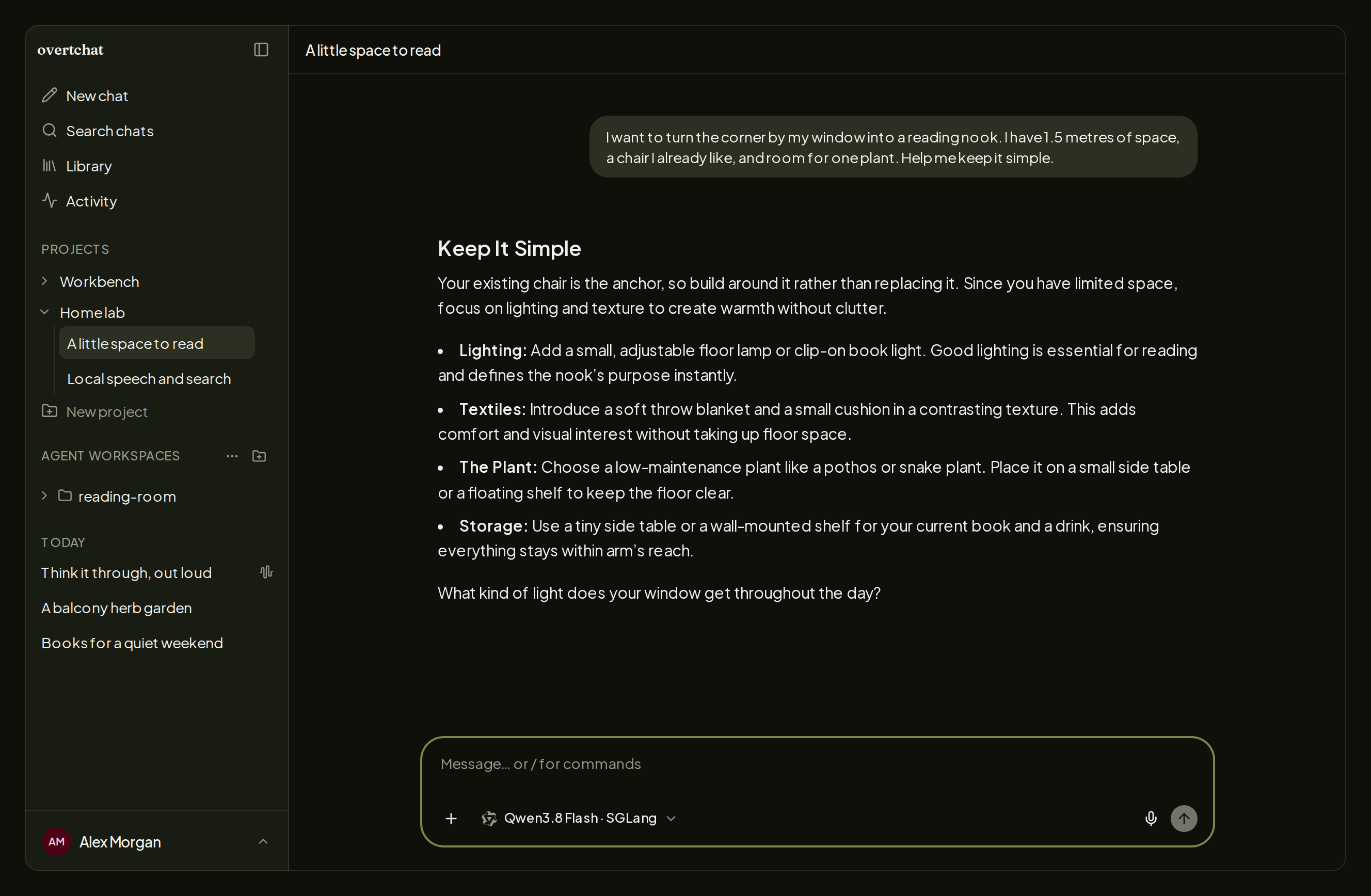
Task: Click the 'The Plant:' bullet label
Action: tap(498, 467)
